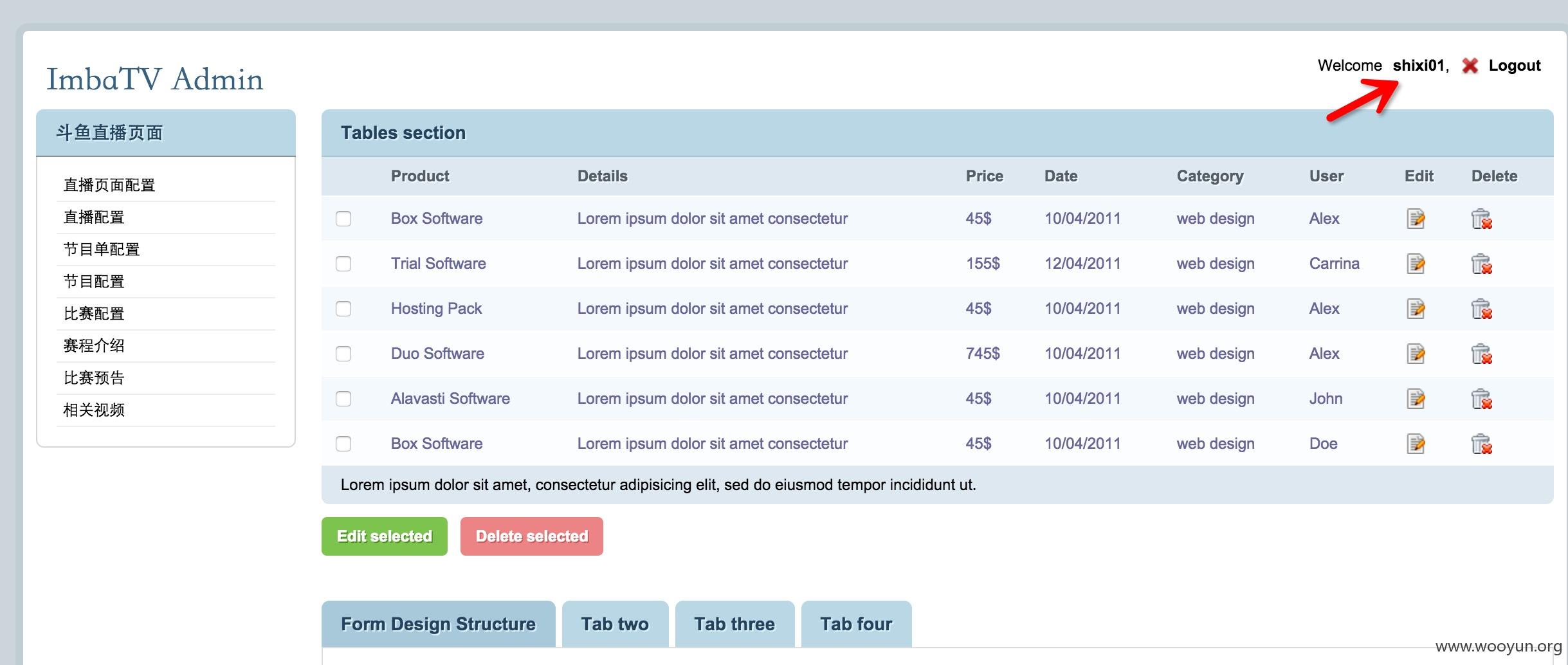
Task: Click trash icon for Duo Software
Action: (x=1481, y=354)
